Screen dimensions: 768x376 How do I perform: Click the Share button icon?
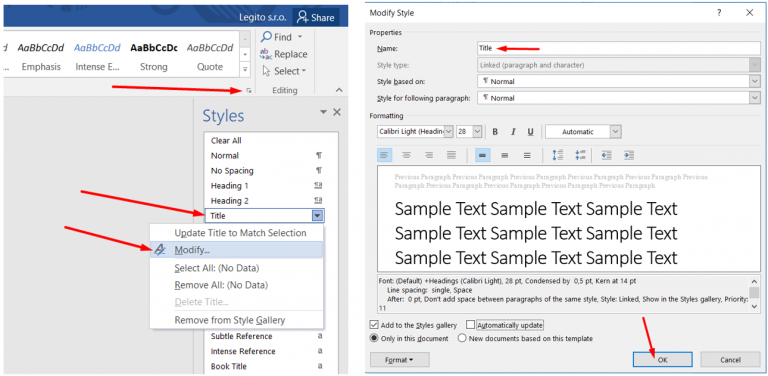(303, 17)
